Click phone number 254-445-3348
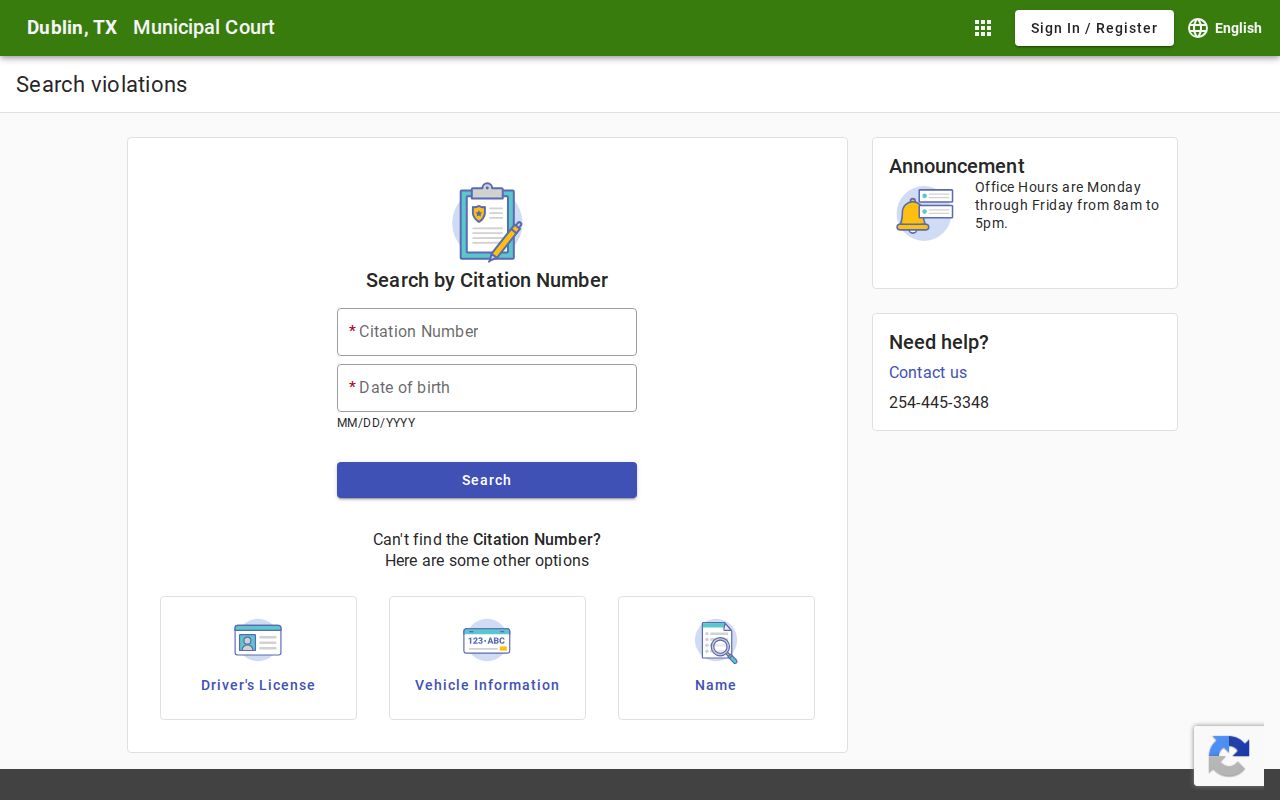This screenshot has width=1280, height=800. (939, 402)
